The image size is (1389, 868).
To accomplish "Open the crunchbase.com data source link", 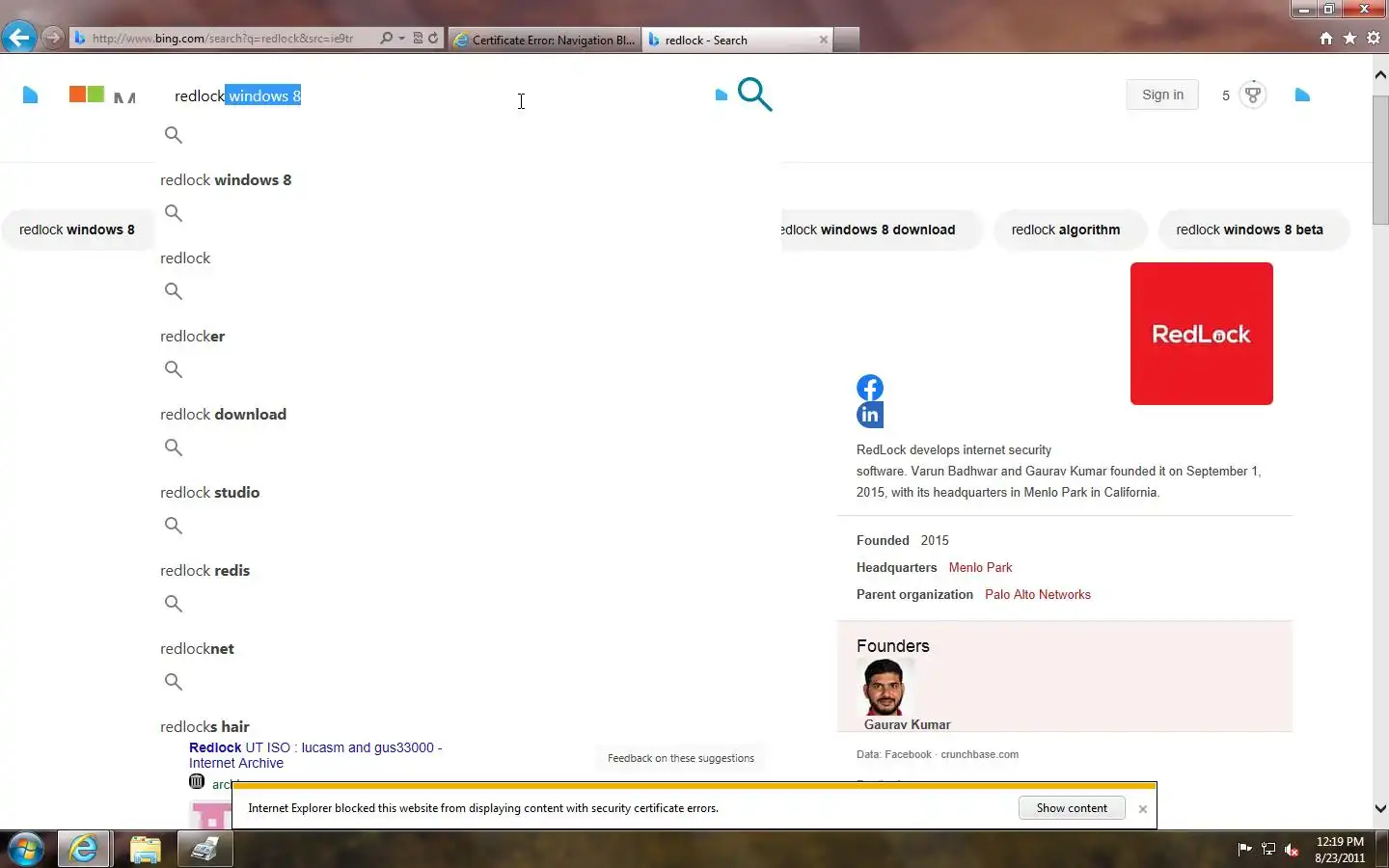I will click(979, 754).
